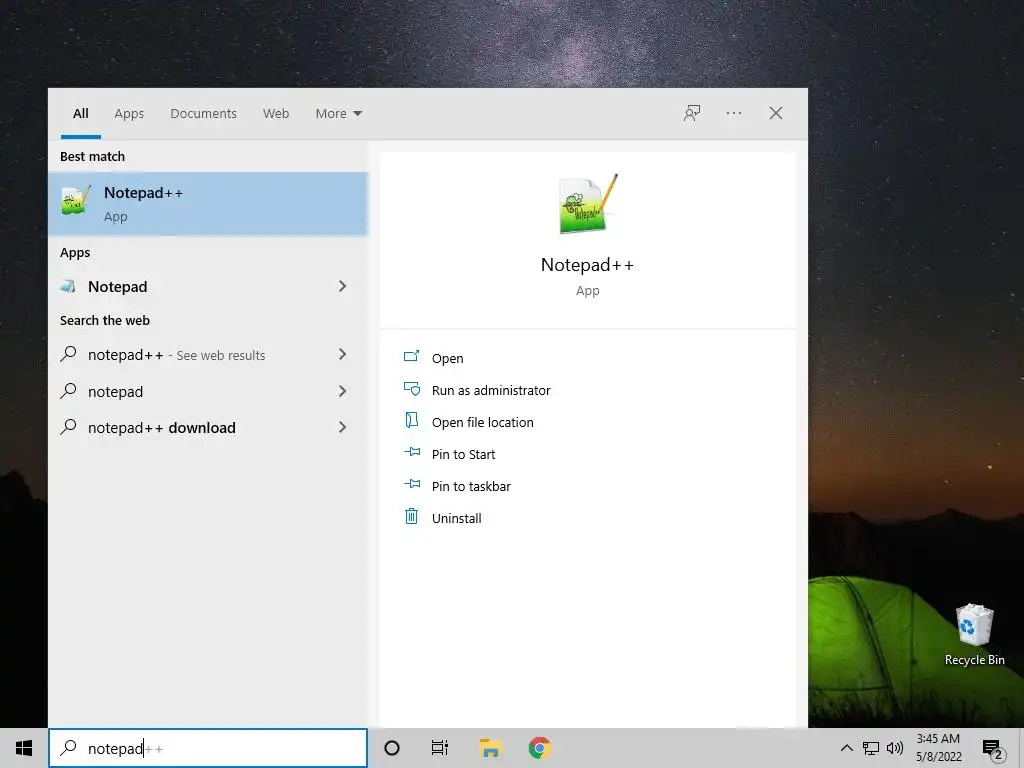Screen dimensions: 1024x768
Task: Open network status tray icon
Action: (871, 748)
